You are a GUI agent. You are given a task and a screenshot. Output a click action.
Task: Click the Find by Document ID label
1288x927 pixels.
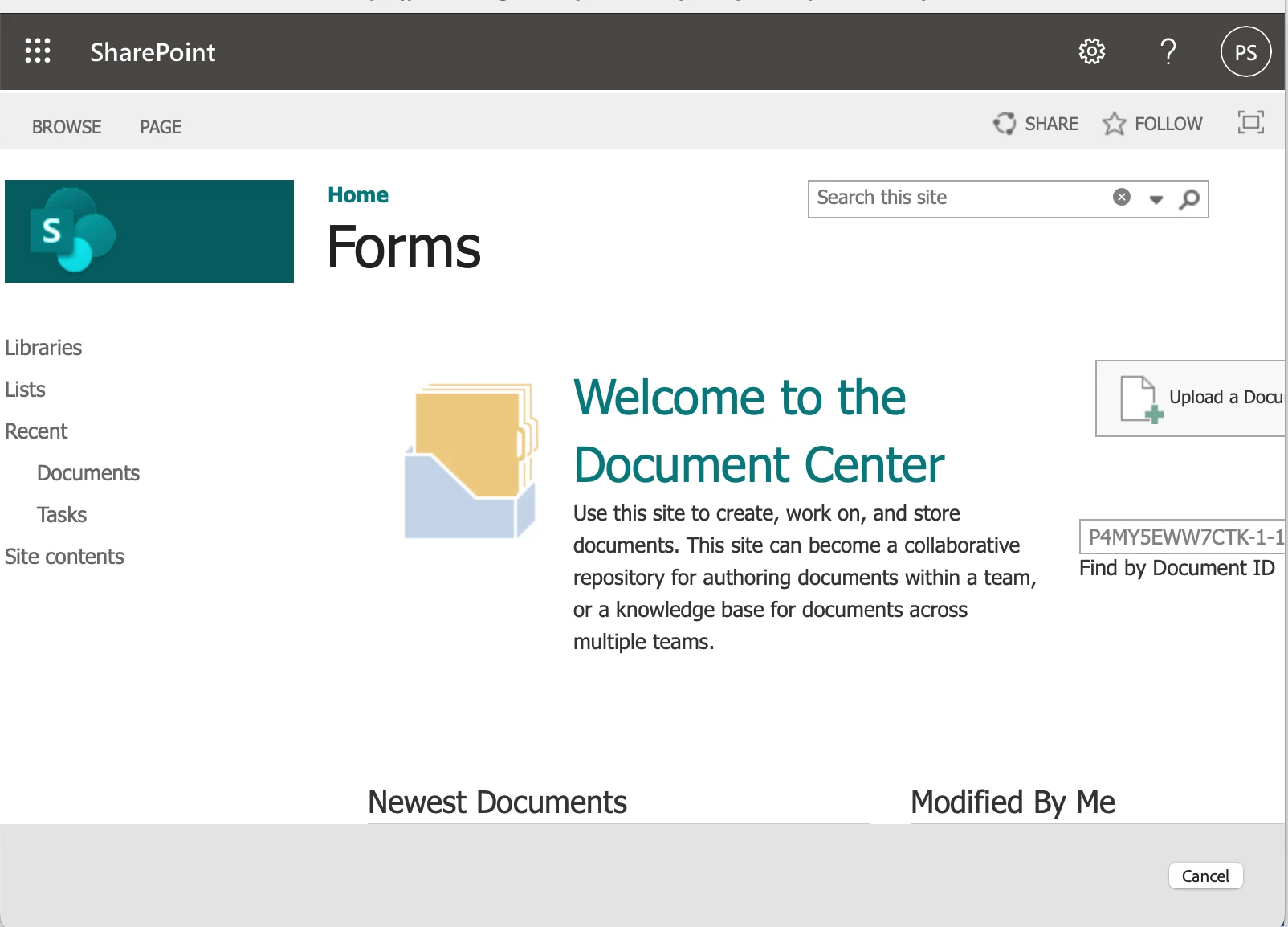(1177, 568)
